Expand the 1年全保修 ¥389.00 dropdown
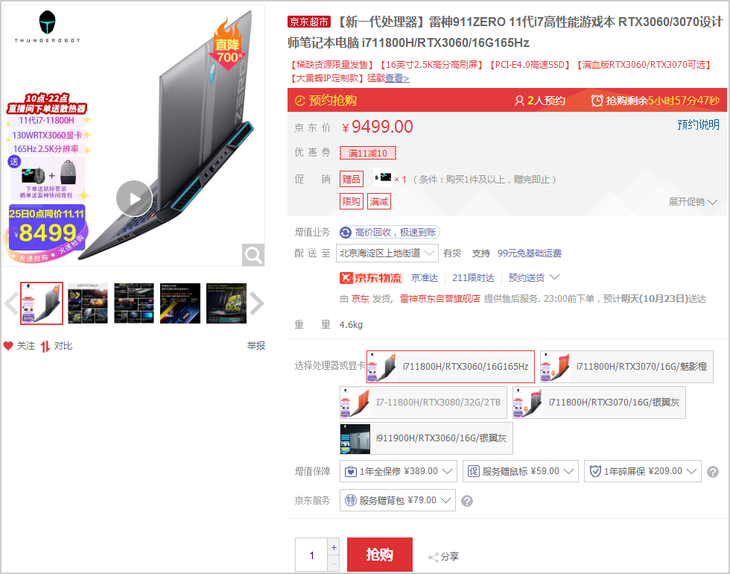 point(399,471)
